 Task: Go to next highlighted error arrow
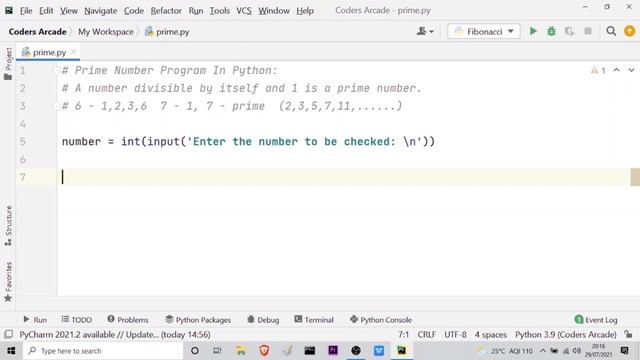click(x=631, y=70)
